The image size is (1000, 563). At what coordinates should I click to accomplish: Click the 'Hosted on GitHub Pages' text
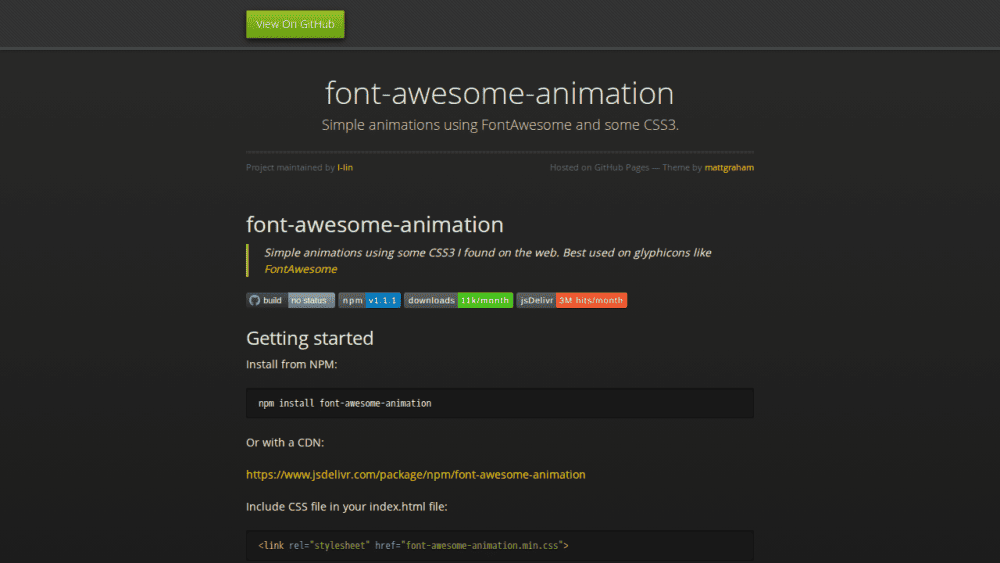tap(599, 168)
